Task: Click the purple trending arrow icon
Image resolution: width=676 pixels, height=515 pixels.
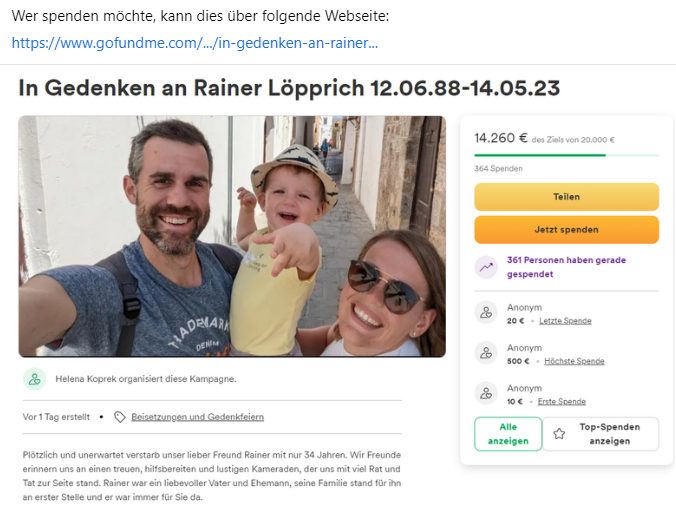Action: (x=486, y=267)
